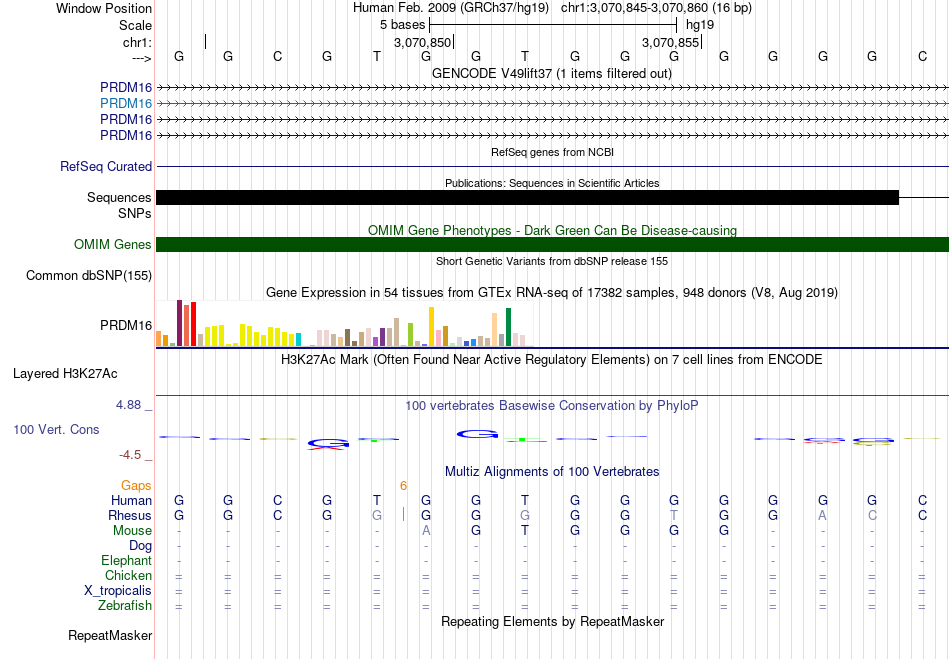Select the Mouse species label
This screenshot has width=950, height=659.
(x=132, y=531)
